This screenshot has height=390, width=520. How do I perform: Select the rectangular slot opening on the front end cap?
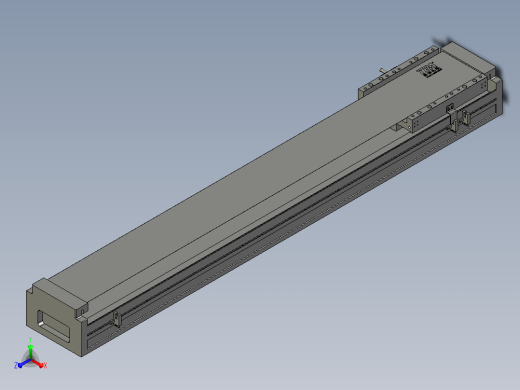pos(54,327)
